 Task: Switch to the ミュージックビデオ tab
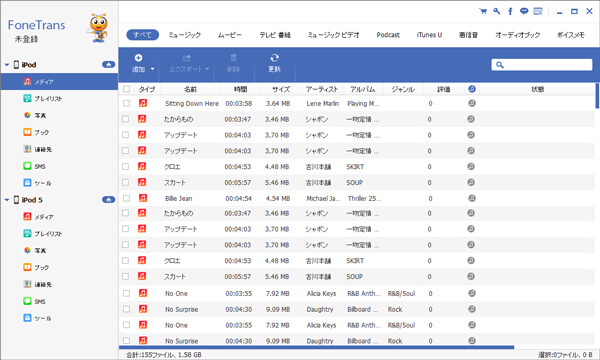pyautogui.click(x=333, y=35)
